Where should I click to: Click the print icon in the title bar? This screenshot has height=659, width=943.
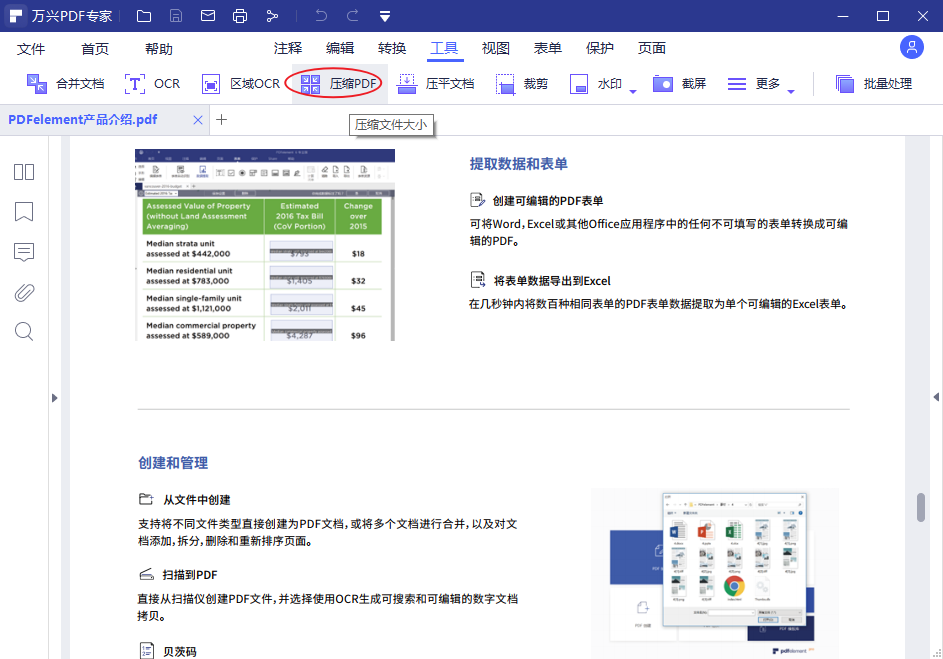(x=240, y=15)
